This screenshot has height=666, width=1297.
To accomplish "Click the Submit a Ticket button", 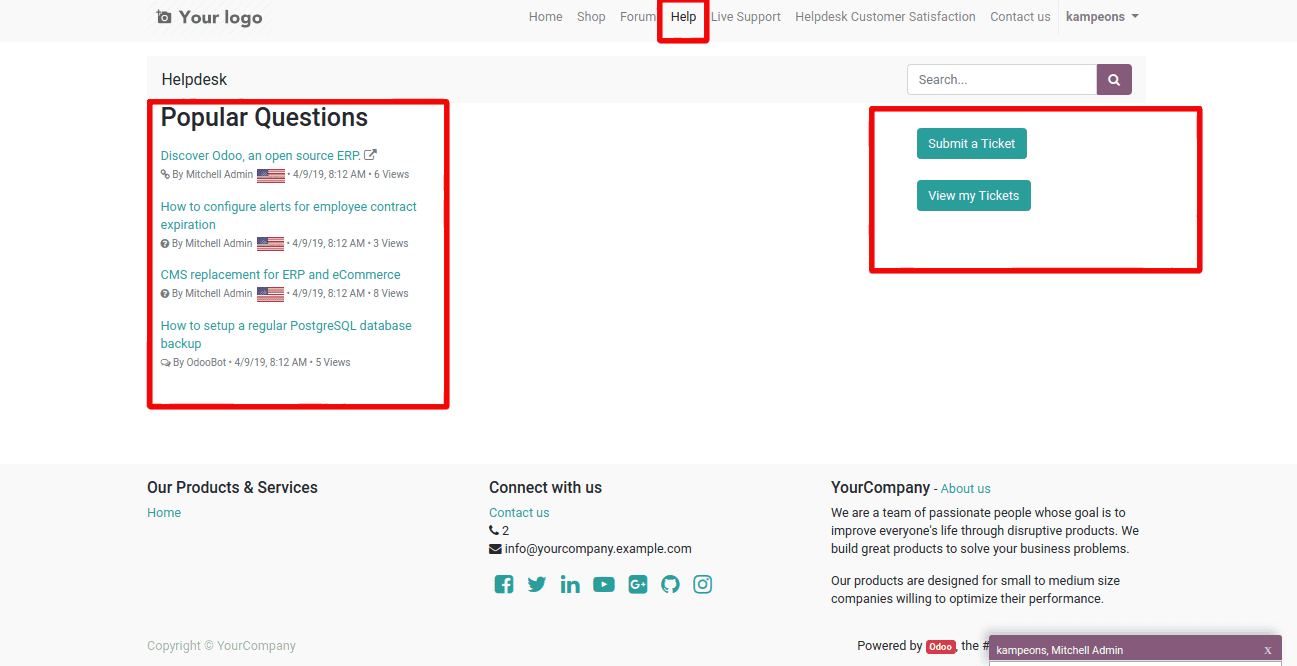I will 972,144.
